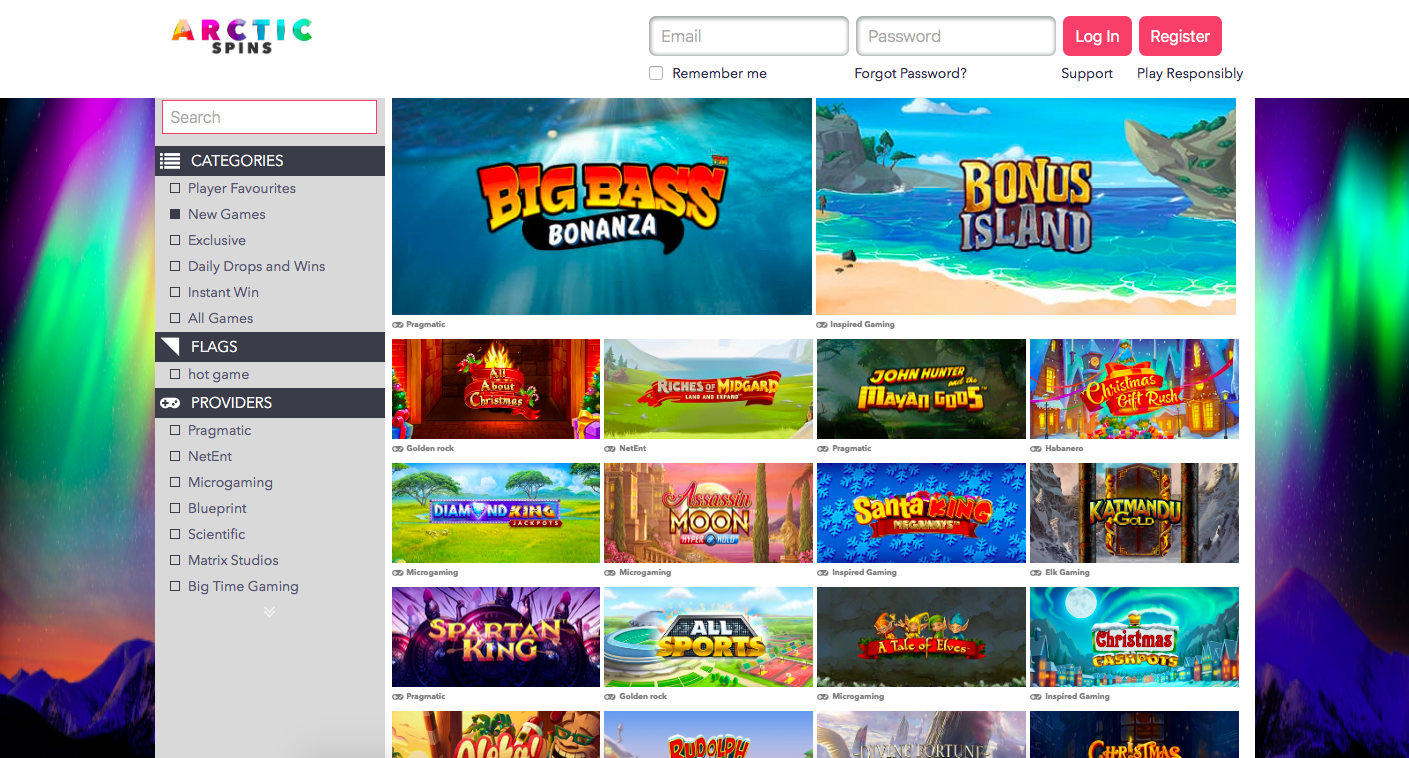
Task: Check the Exclusive category box
Action: [x=175, y=240]
